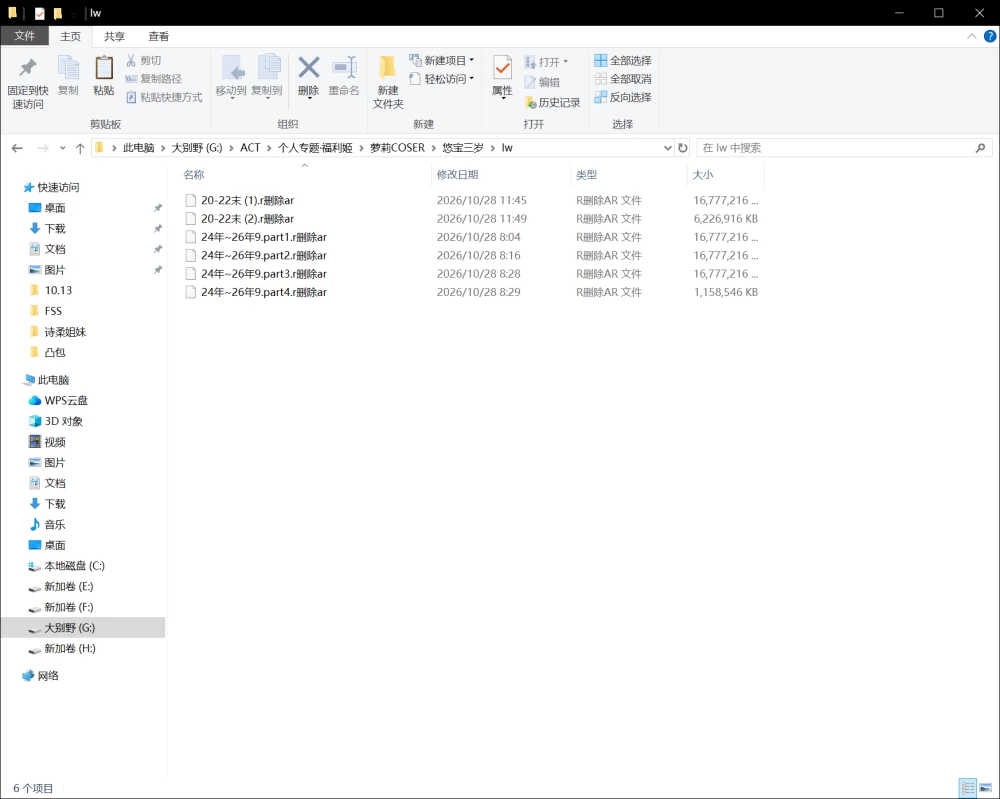Collapse the ribbon with the chevron
Screen dimensions: 1000x799
[971, 36]
